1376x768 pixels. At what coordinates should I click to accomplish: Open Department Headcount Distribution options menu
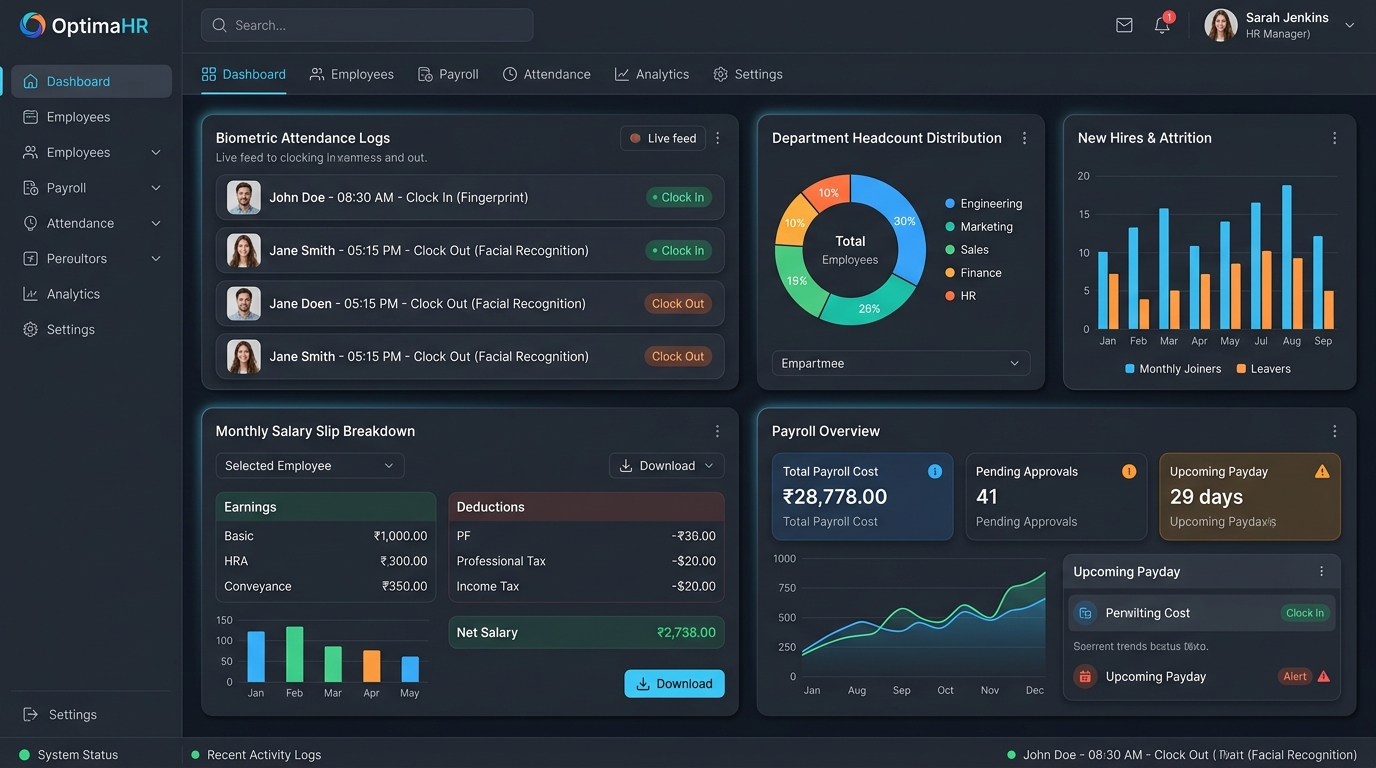[x=1024, y=138]
